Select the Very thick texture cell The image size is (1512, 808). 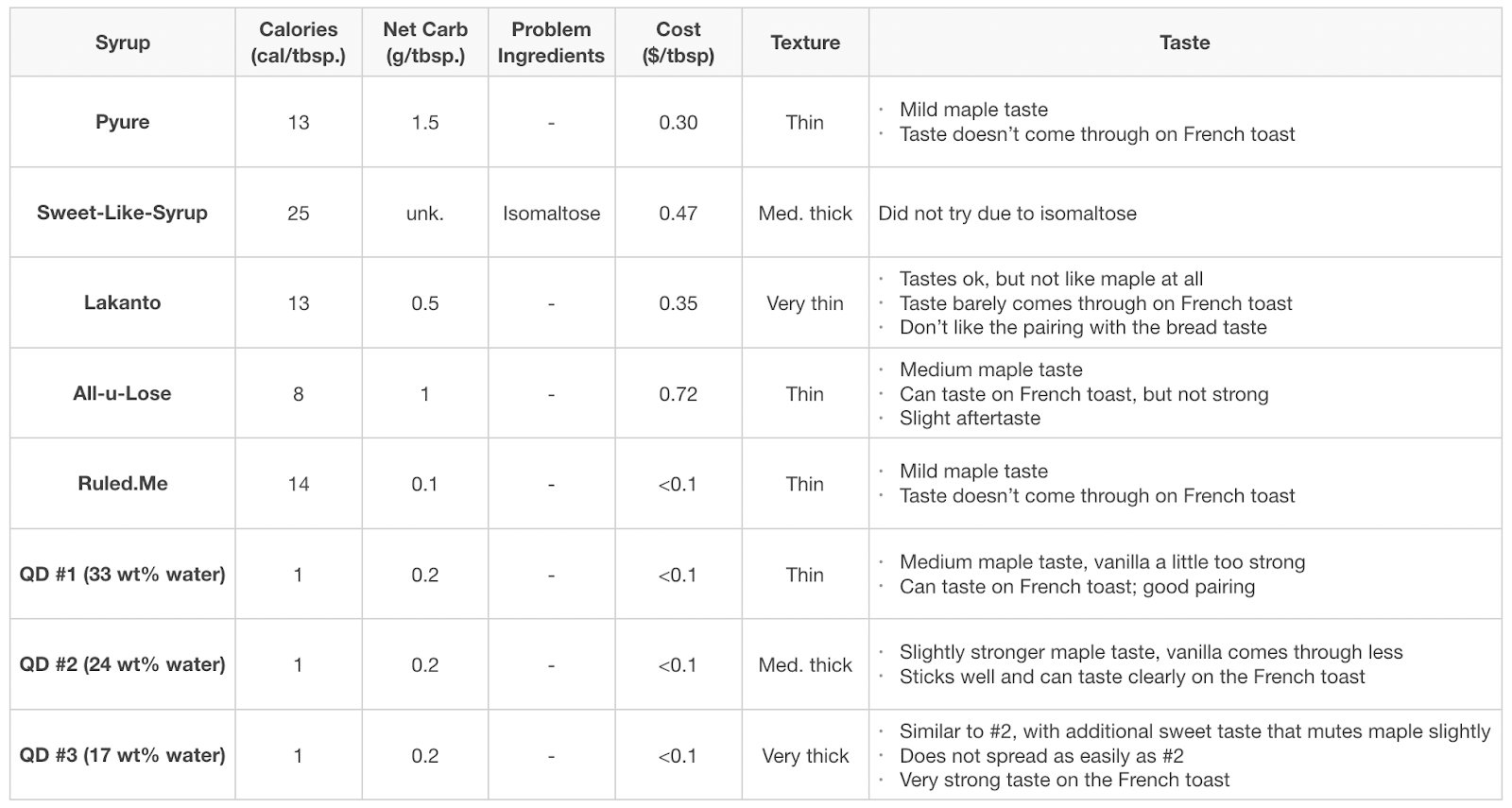click(804, 755)
